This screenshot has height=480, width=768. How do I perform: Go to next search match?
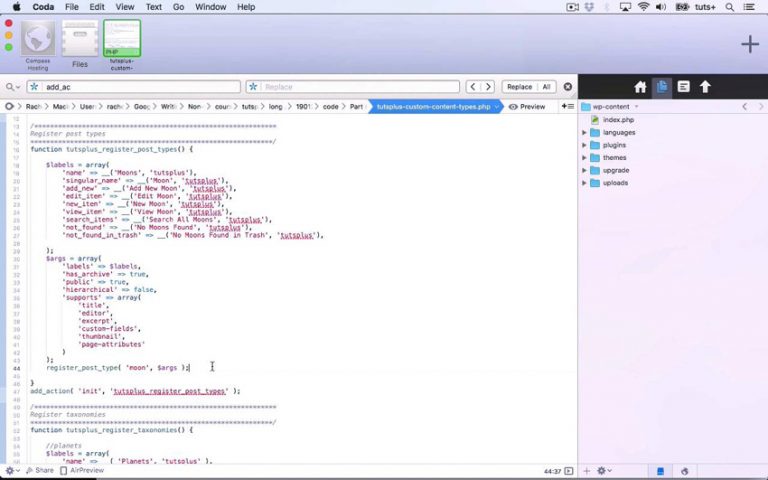click(x=488, y=87)
